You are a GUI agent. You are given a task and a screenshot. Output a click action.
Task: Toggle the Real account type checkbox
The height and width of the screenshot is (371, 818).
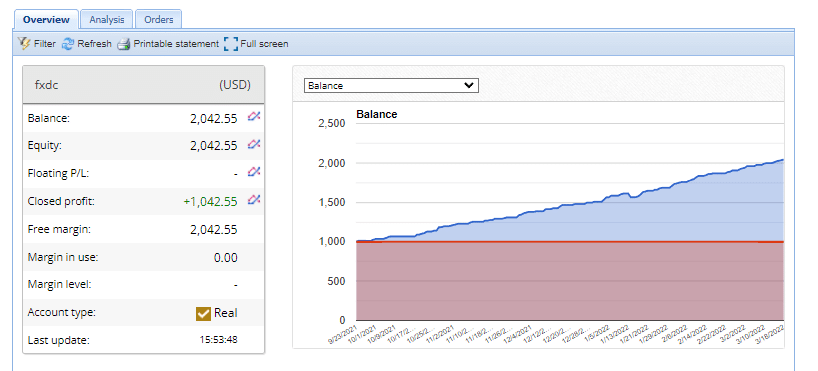click(203, 314)
